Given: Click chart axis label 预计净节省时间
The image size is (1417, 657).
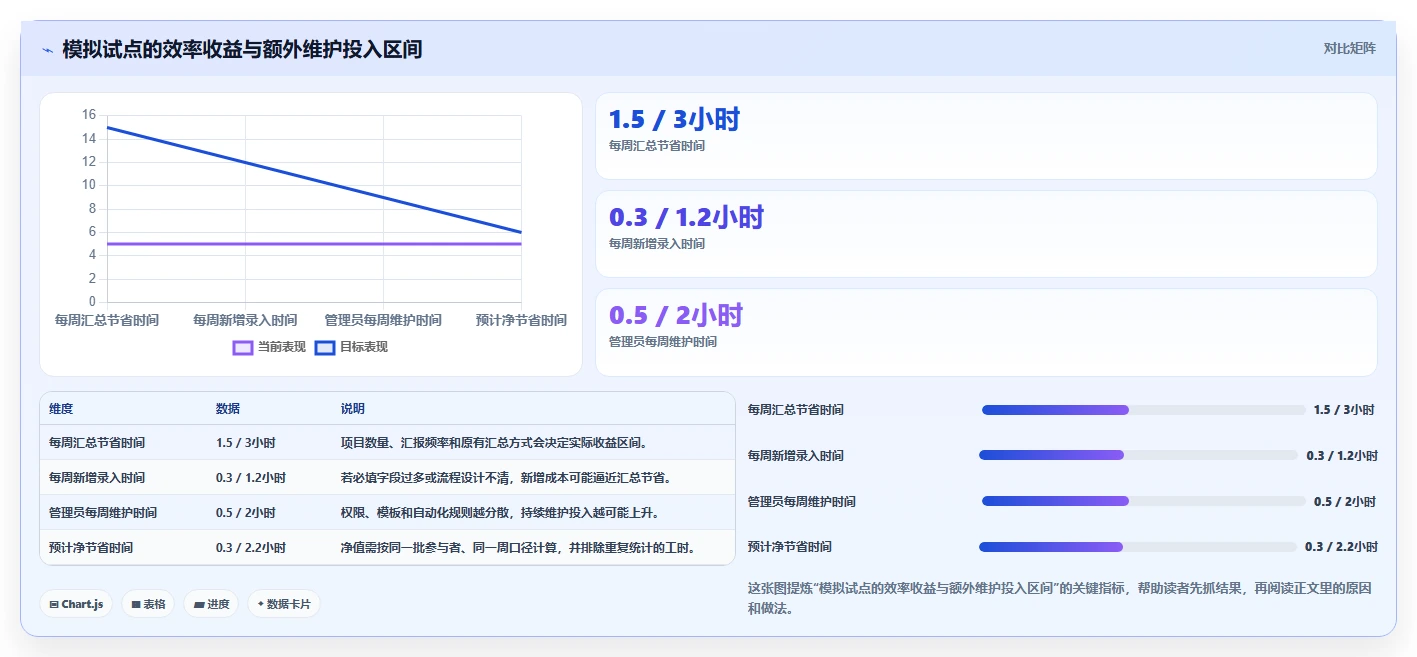Looking at the screenshot, I should (x=521, y=320).
